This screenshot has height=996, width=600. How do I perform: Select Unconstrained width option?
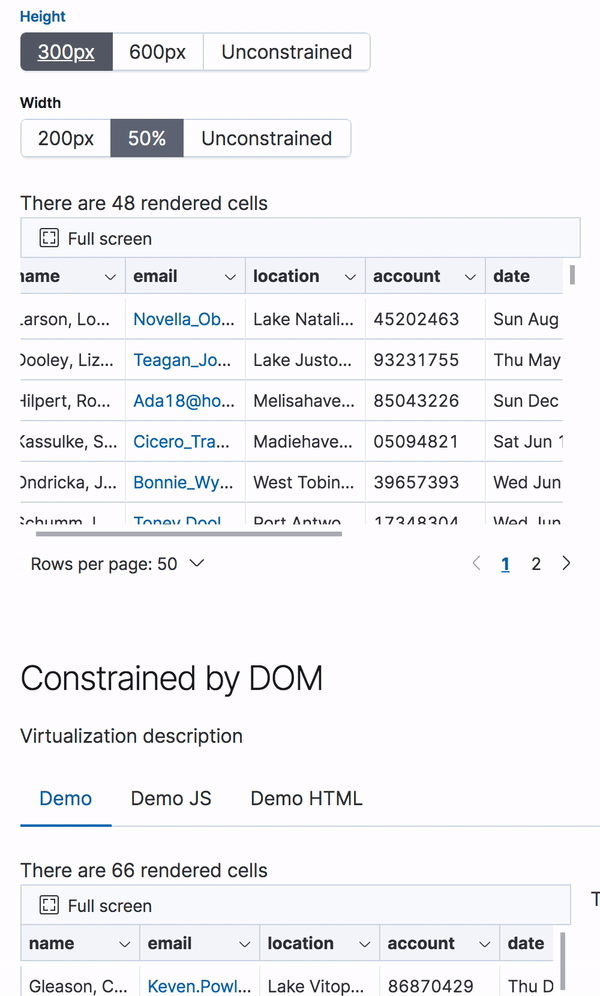[267, 139]
